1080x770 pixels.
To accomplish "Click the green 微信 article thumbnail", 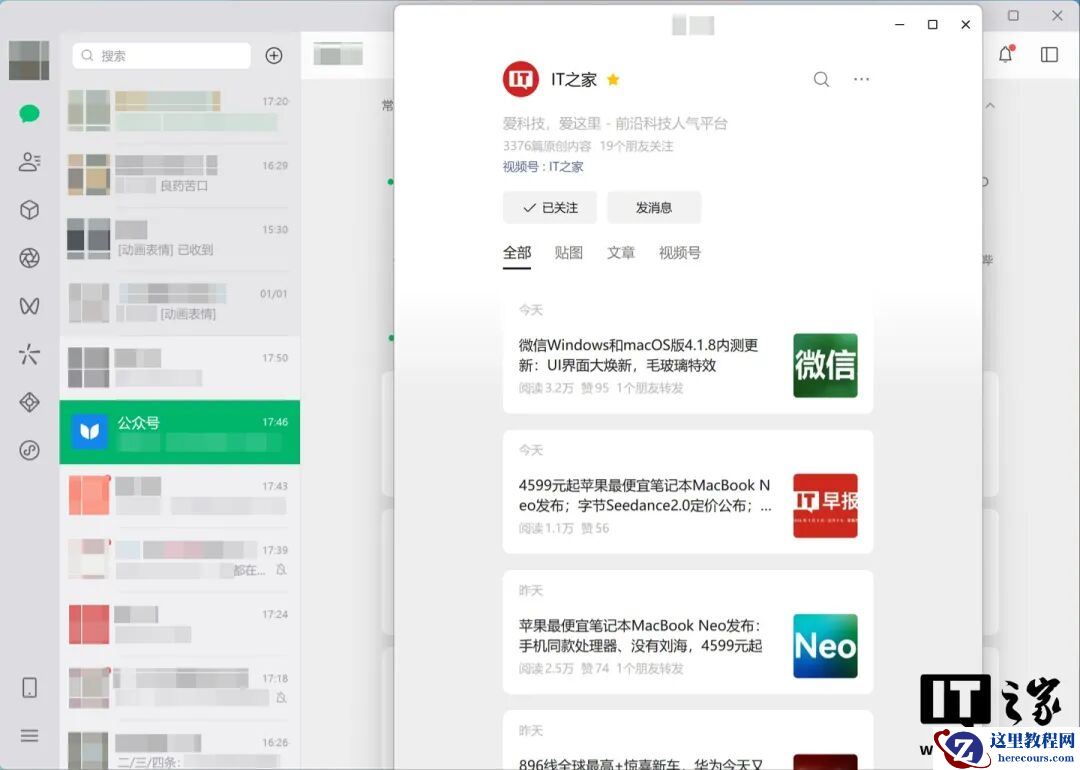I will click(825, 366).
